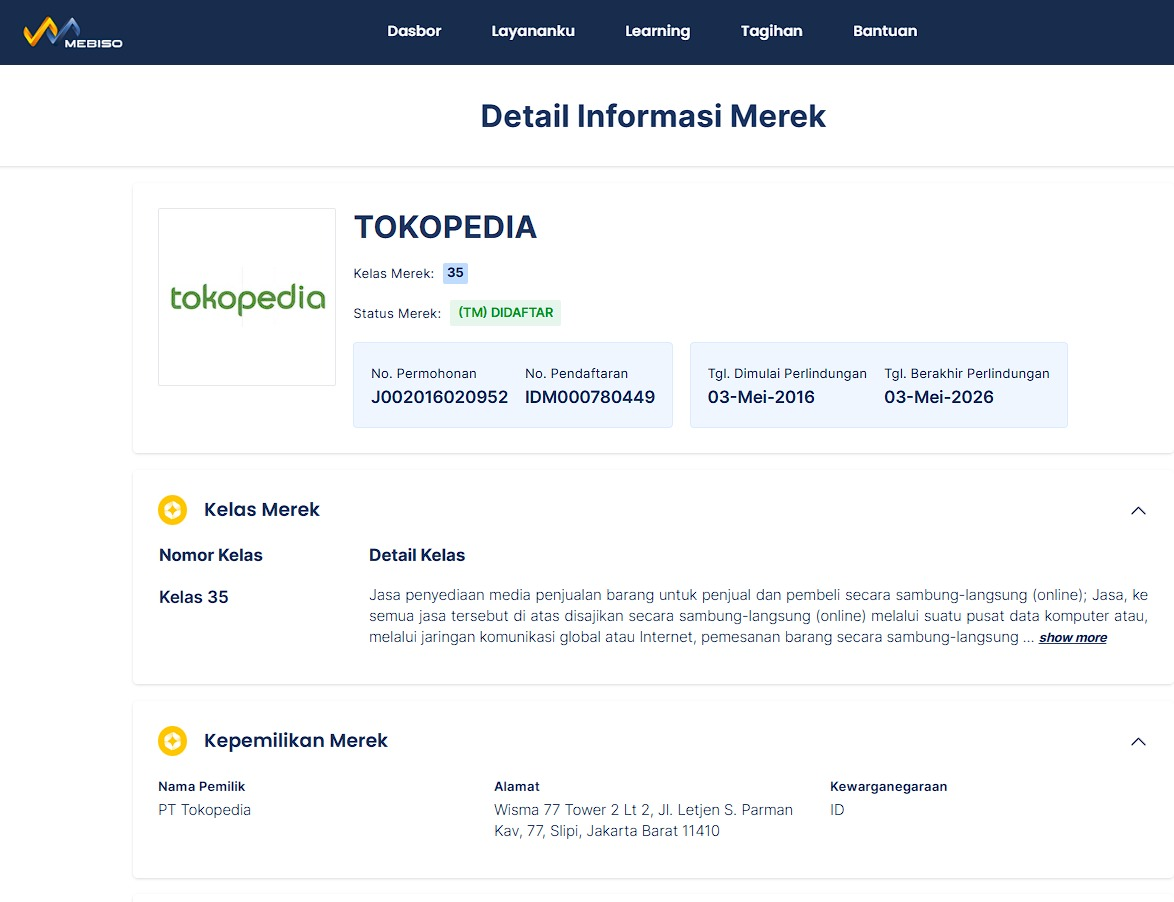
Task: Select application number J002016020952
Action: pyautogui.click(x=440, y=397)
